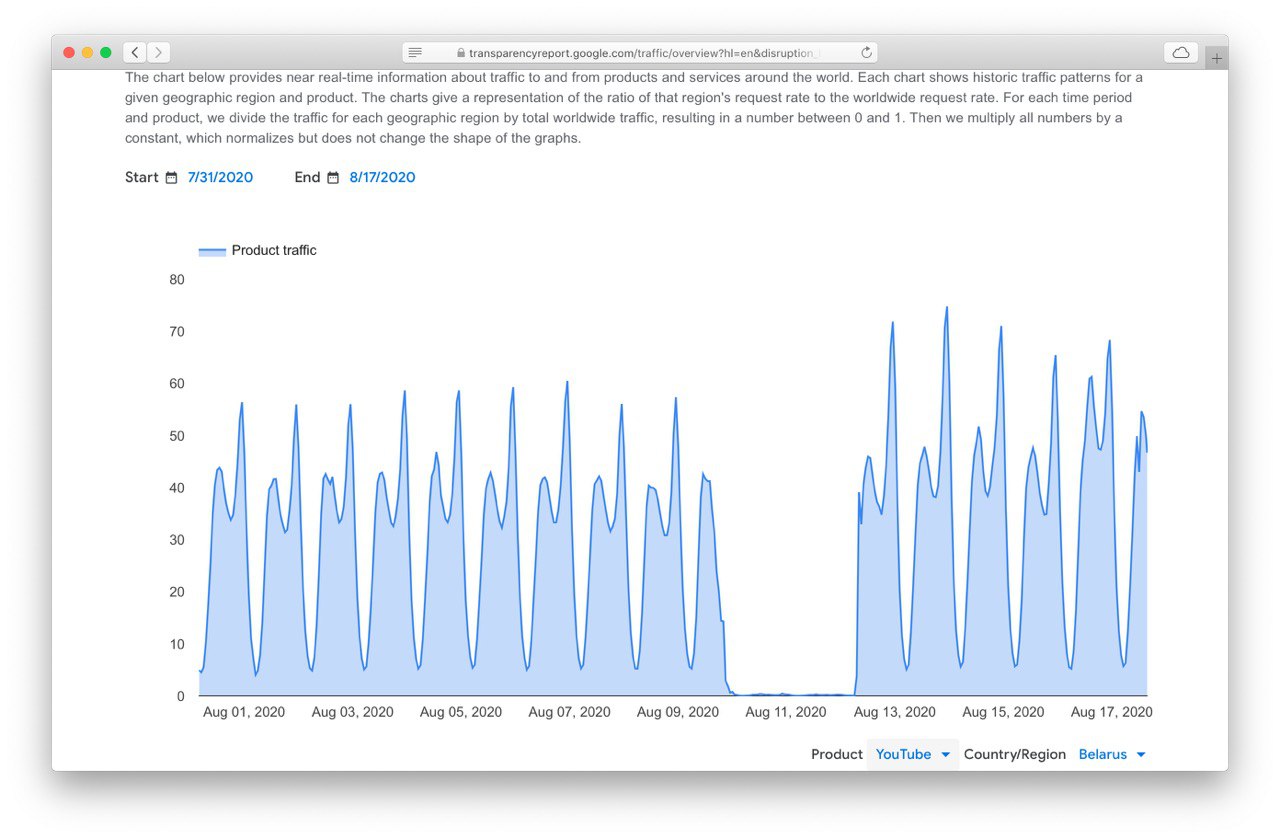Click the 30 value on the y-axis
The image size is (1280, 839).
(x=177, y=539)
